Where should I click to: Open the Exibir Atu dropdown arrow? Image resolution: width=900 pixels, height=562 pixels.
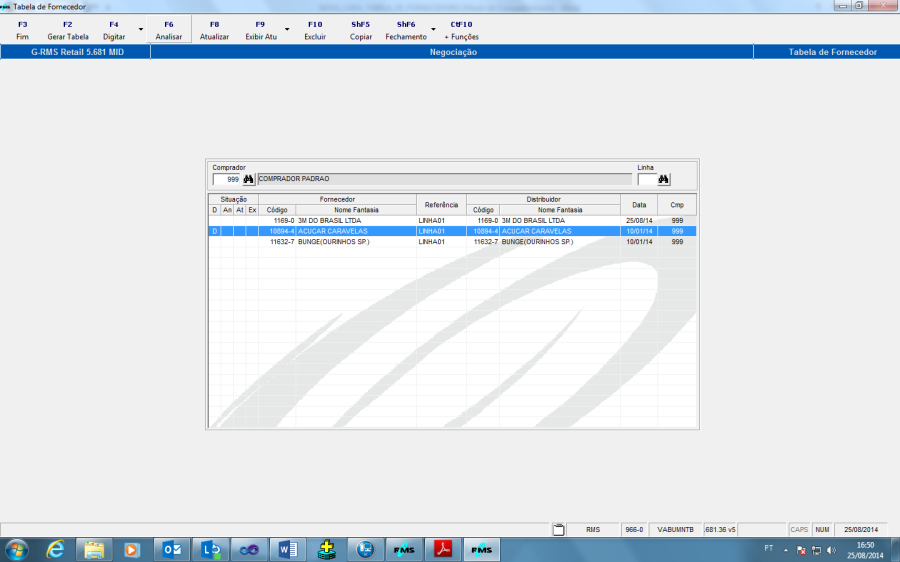(287, 30)
